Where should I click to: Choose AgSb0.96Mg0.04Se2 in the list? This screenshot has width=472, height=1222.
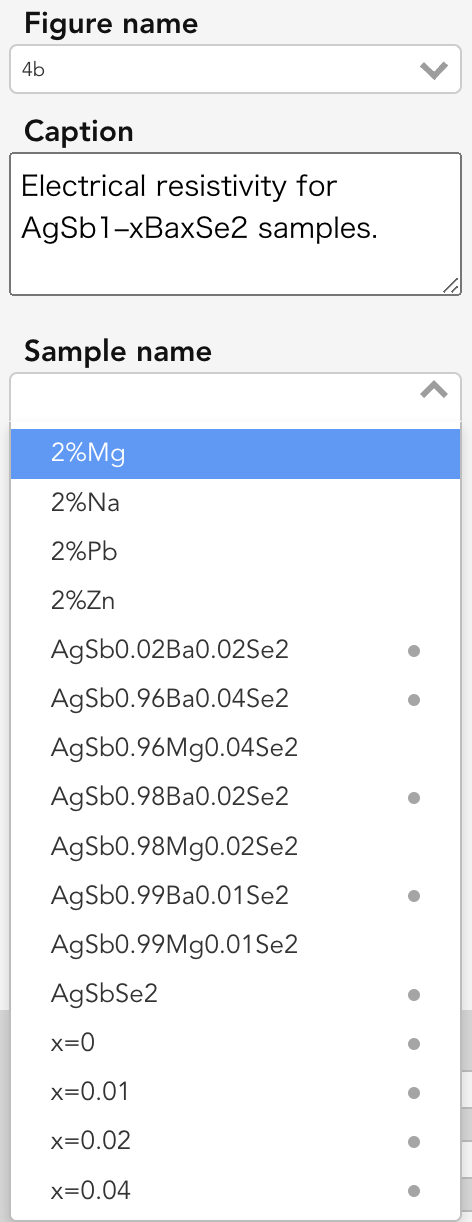click(x=235, y=748)
